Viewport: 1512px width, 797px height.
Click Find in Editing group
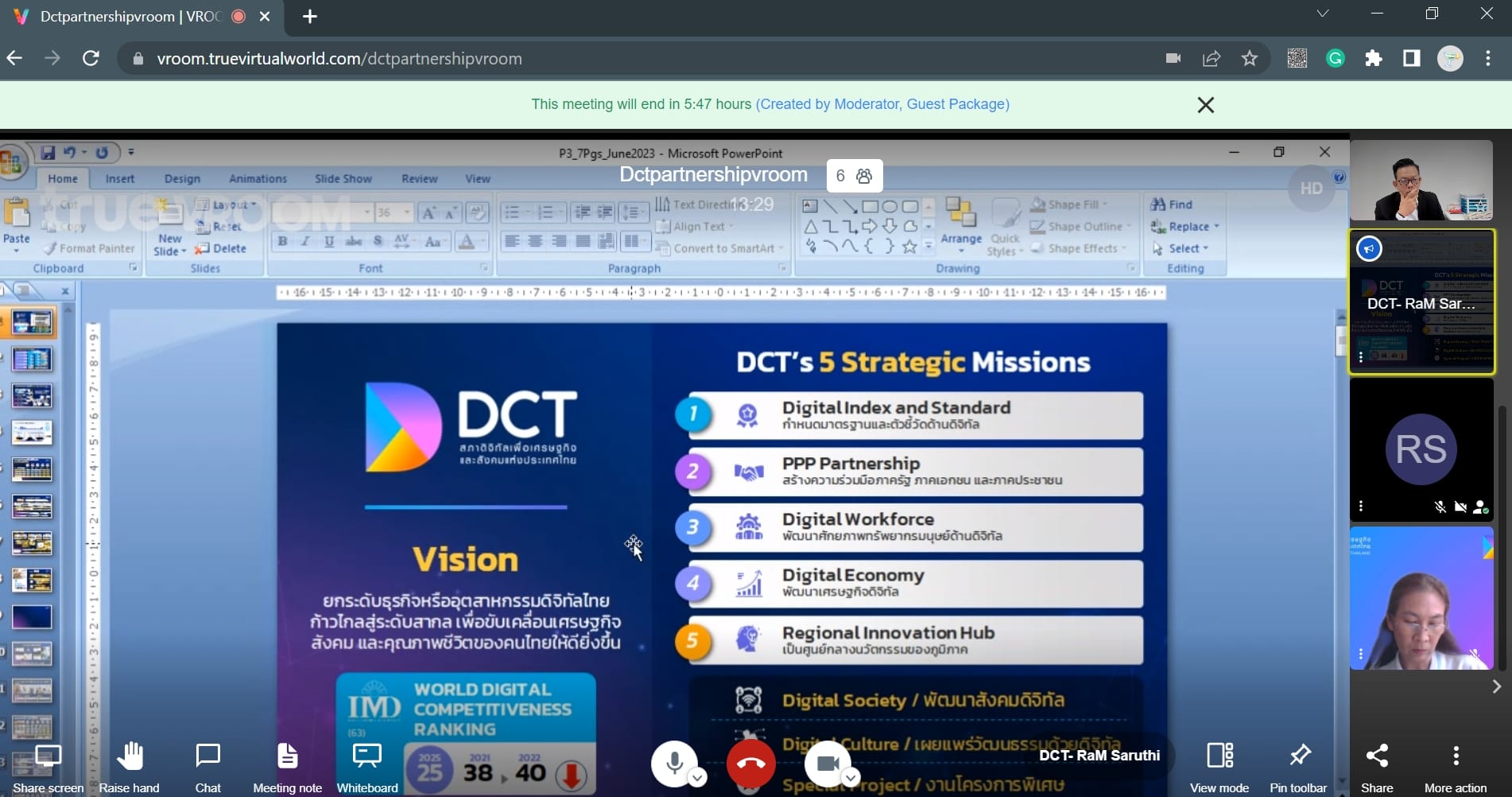(1172, 204)
